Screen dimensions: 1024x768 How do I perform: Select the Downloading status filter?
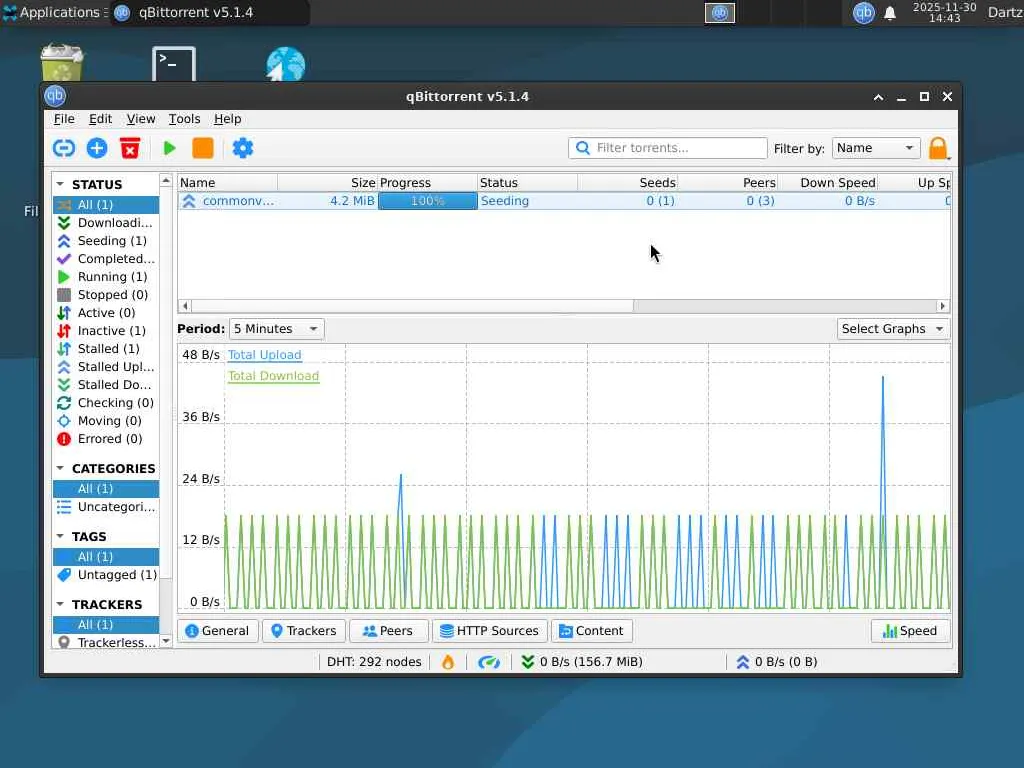[106, 223]
